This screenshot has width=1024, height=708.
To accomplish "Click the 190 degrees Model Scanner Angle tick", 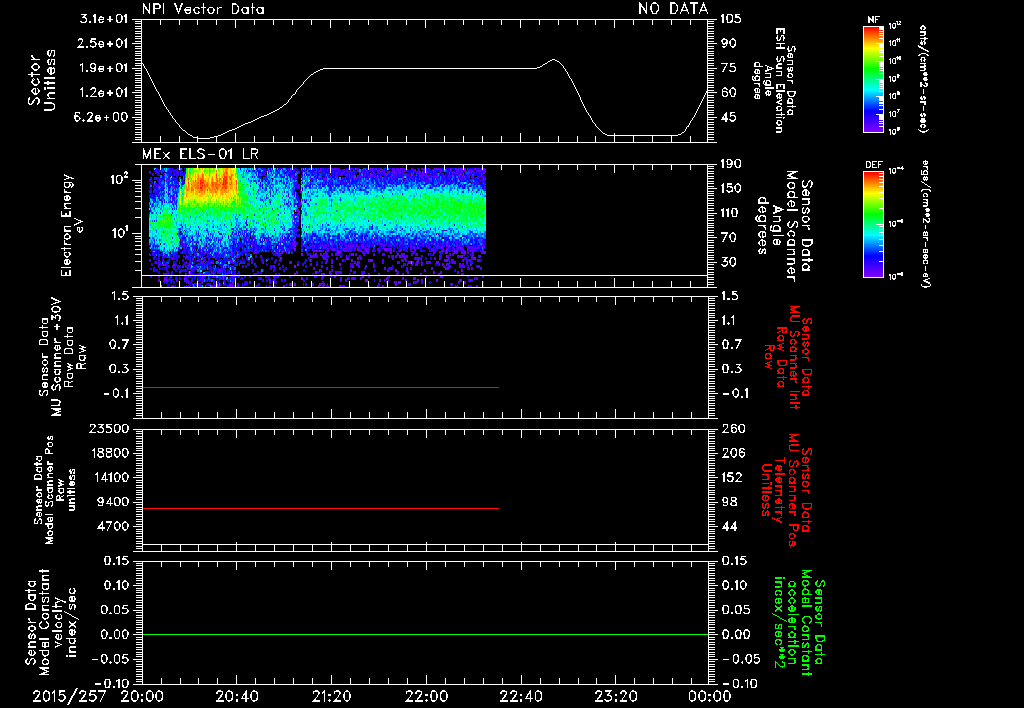I will (731, 164).
